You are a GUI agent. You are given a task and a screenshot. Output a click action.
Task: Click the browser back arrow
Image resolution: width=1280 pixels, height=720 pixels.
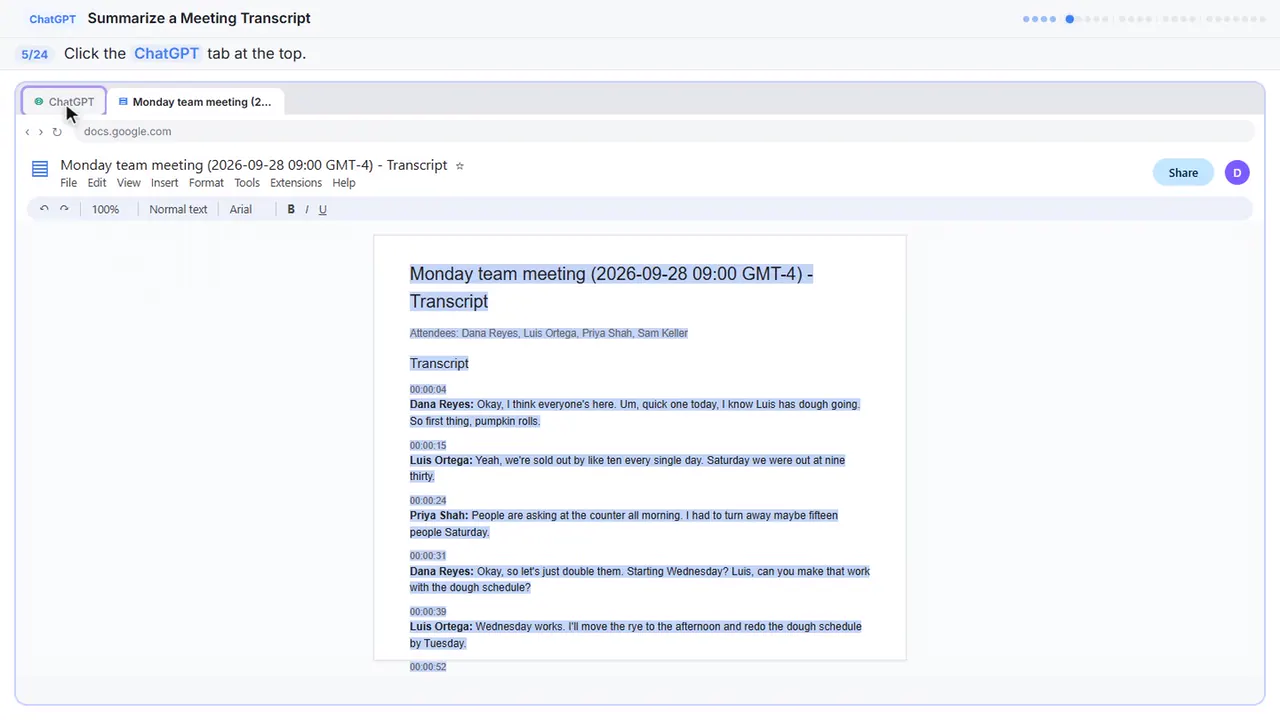[x=27, y=132]
